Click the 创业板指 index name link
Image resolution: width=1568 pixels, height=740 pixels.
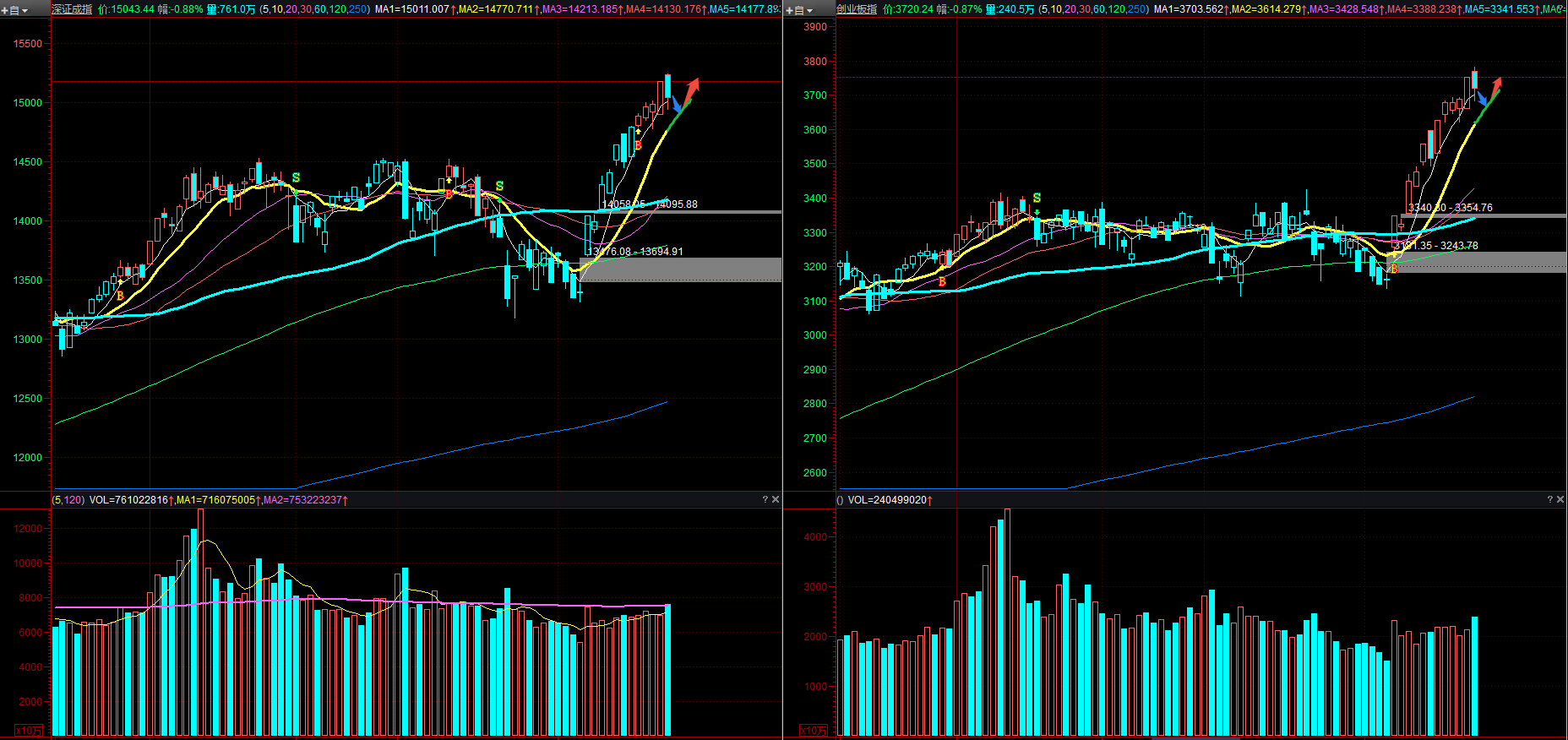tap(857, 9)
